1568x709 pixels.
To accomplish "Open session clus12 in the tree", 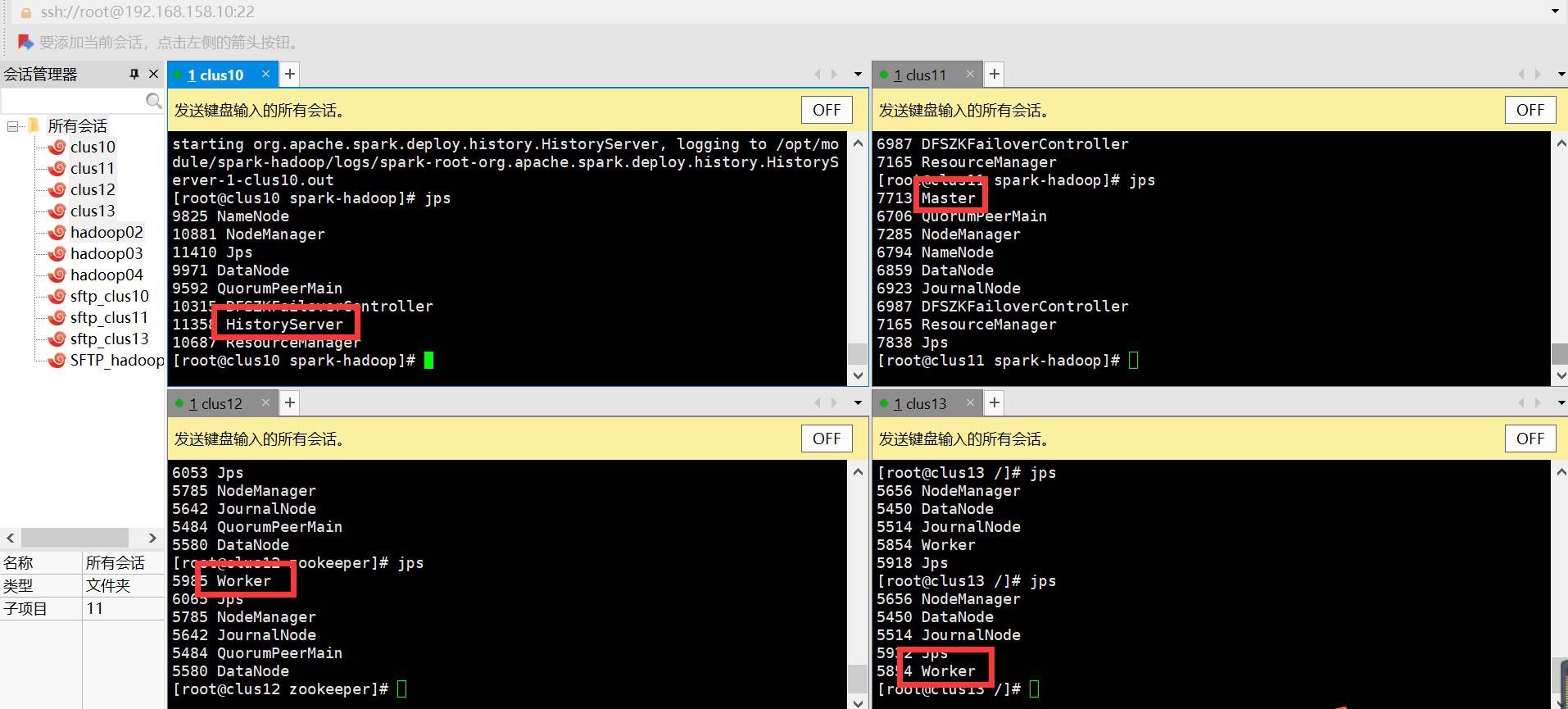I will point(93,189).
